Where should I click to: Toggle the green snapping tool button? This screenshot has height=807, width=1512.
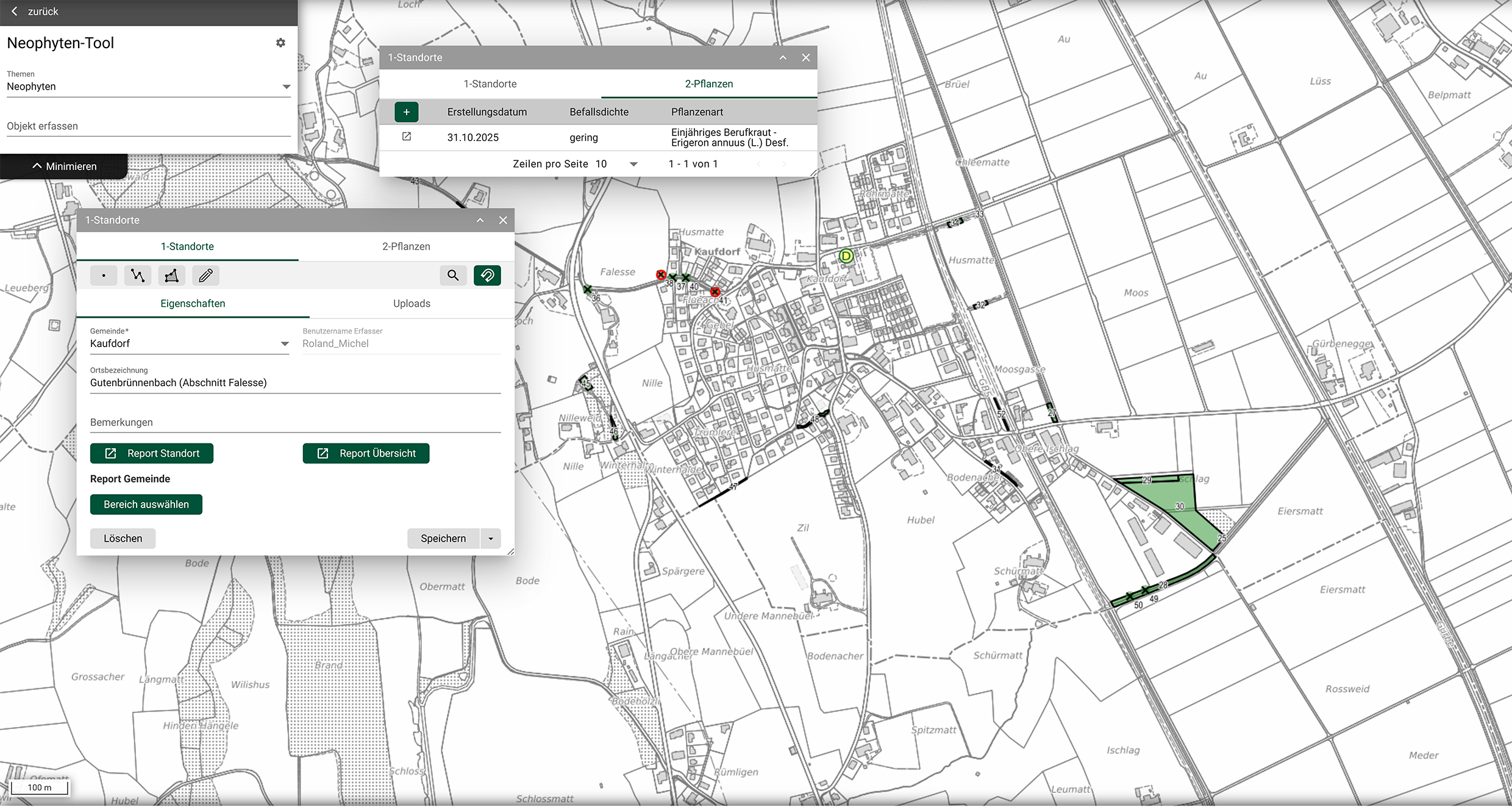pyautogui.click(x=487, y=276)
